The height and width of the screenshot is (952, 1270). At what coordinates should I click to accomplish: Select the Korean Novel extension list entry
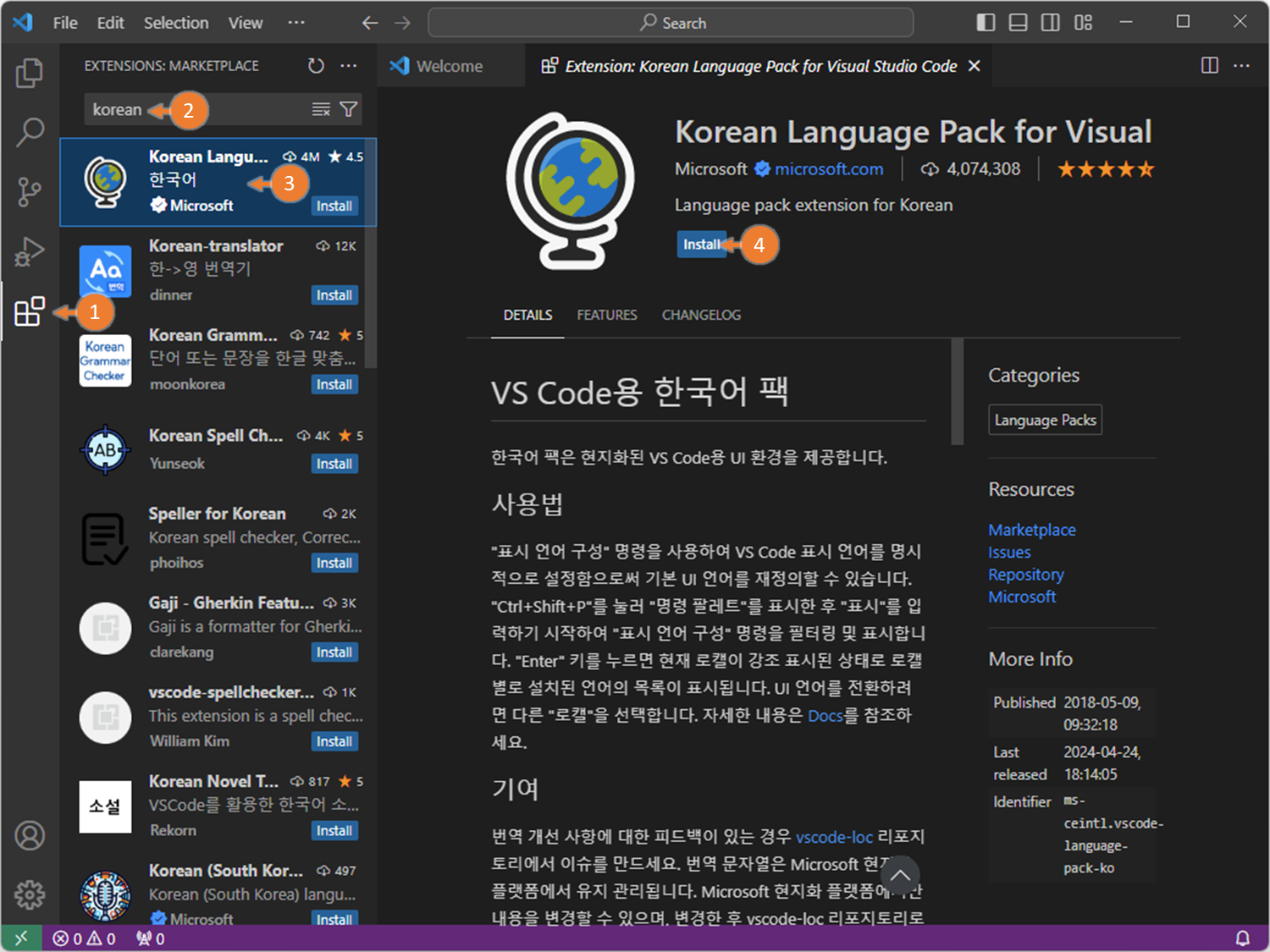[x=218, y=806]
